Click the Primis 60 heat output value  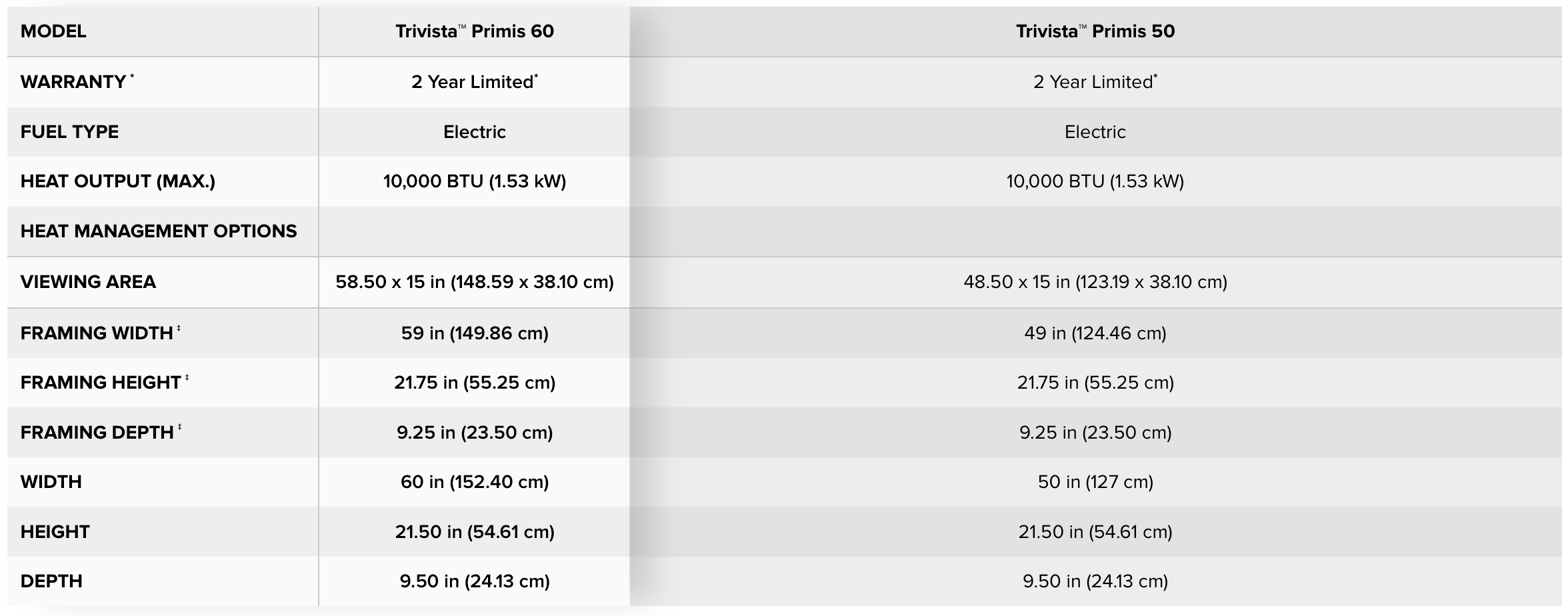click(x=474, y=181)
